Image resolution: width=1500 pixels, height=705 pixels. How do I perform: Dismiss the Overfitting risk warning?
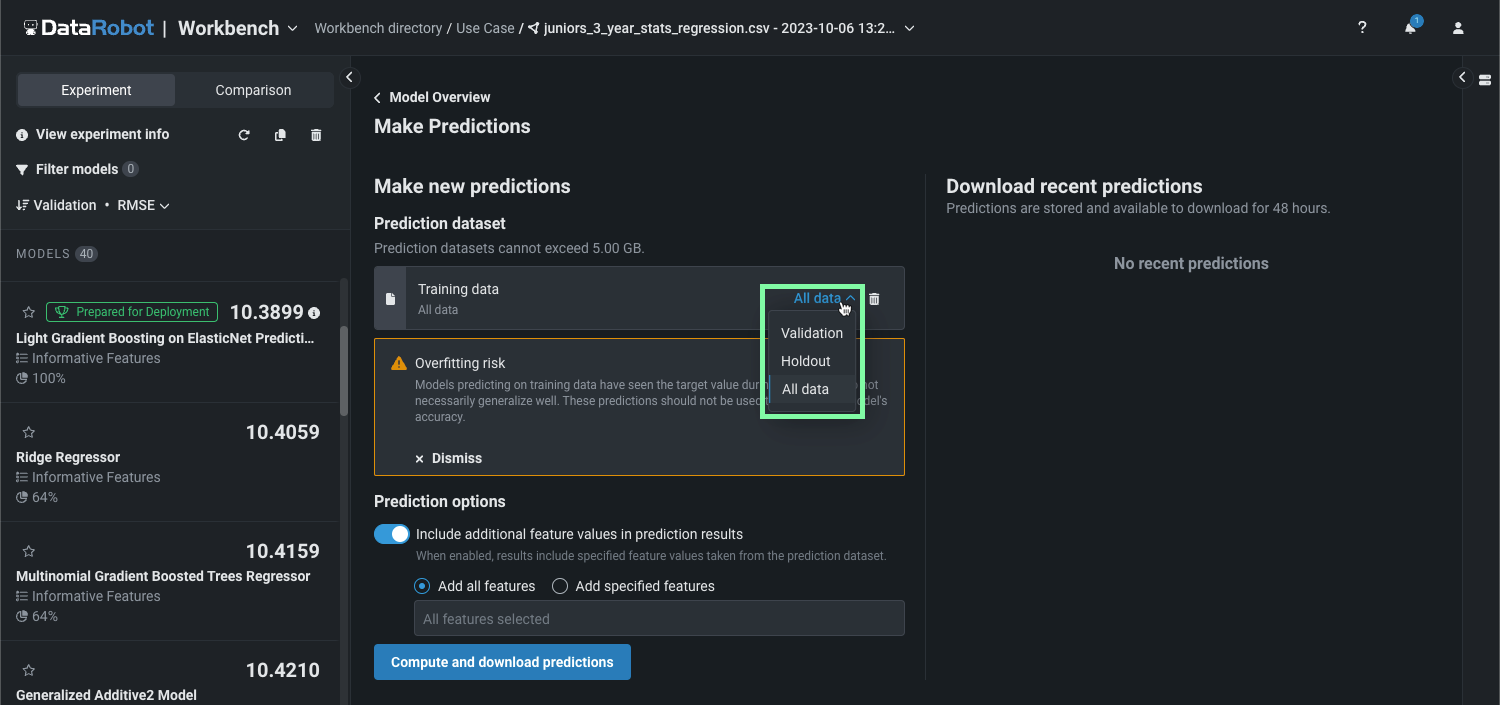coord(448,458)
